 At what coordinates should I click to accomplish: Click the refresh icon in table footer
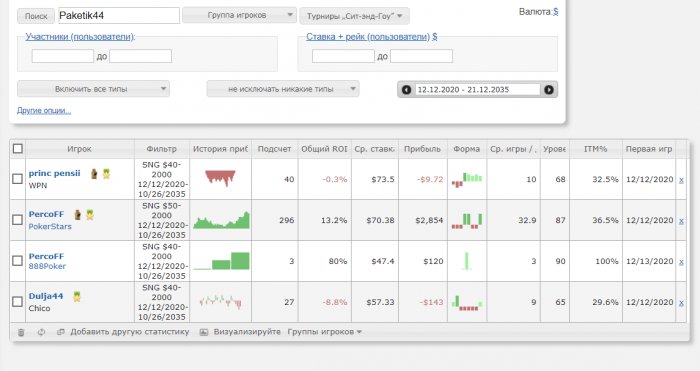pos(41,332)
